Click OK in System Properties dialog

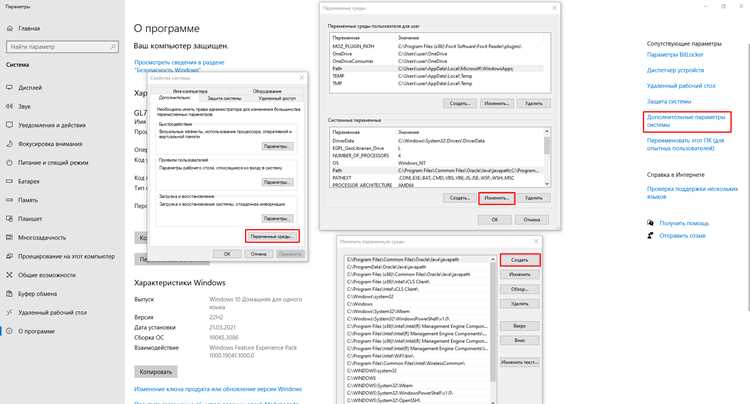pos(227,254)
